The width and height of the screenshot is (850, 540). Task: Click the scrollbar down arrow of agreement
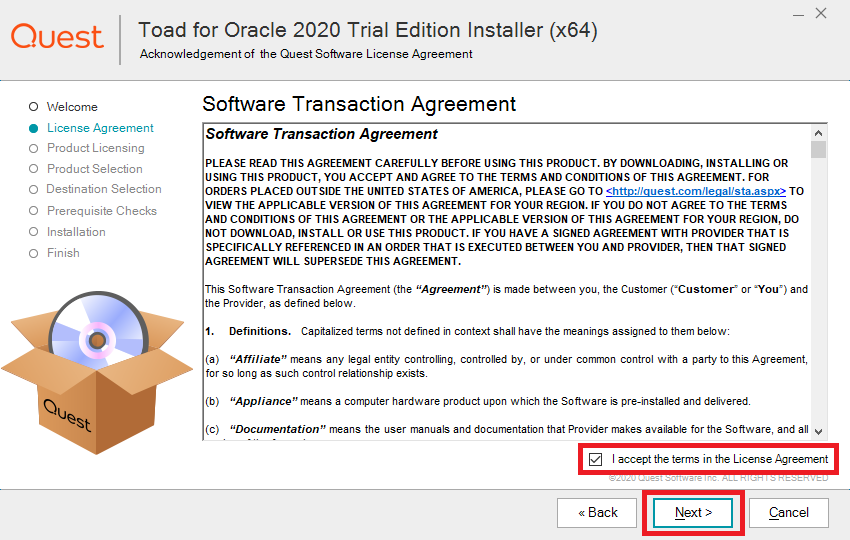[819, 432]
